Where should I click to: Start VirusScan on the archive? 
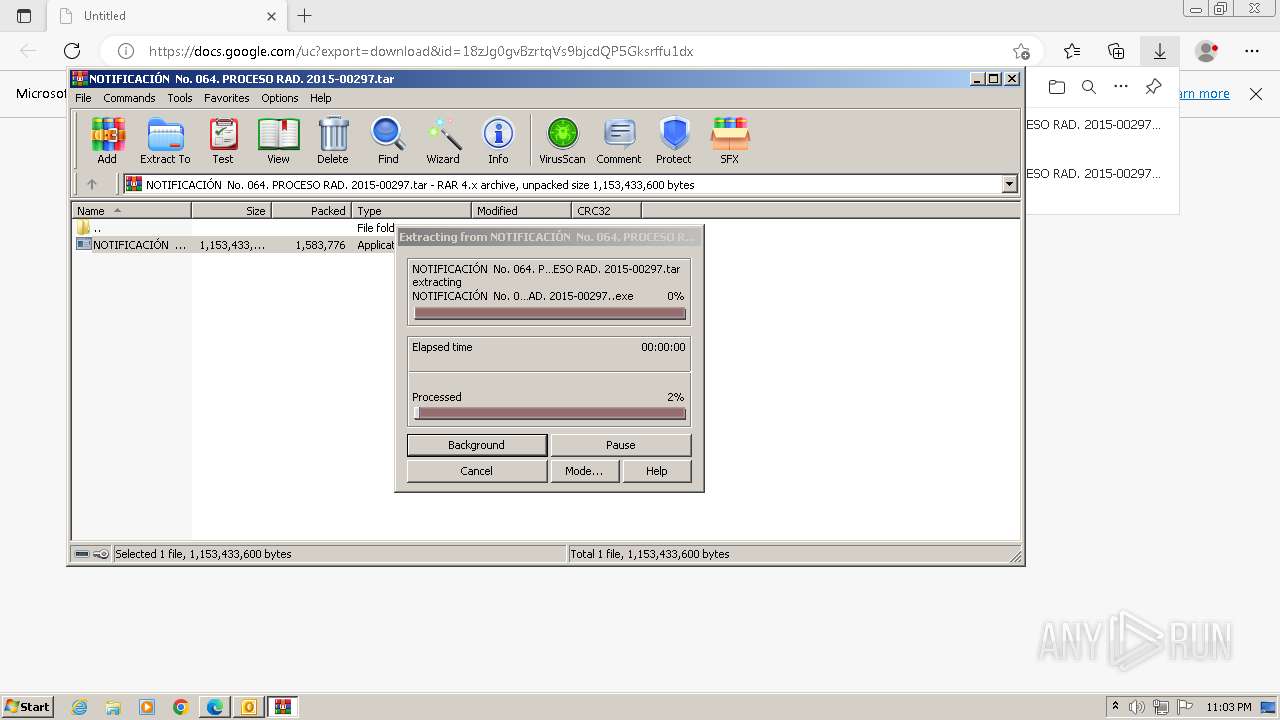point(562,140)
